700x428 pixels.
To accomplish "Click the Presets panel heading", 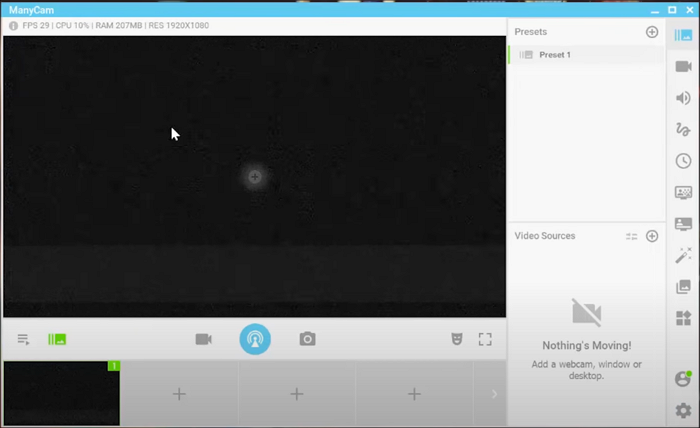I will click(530, 32).
